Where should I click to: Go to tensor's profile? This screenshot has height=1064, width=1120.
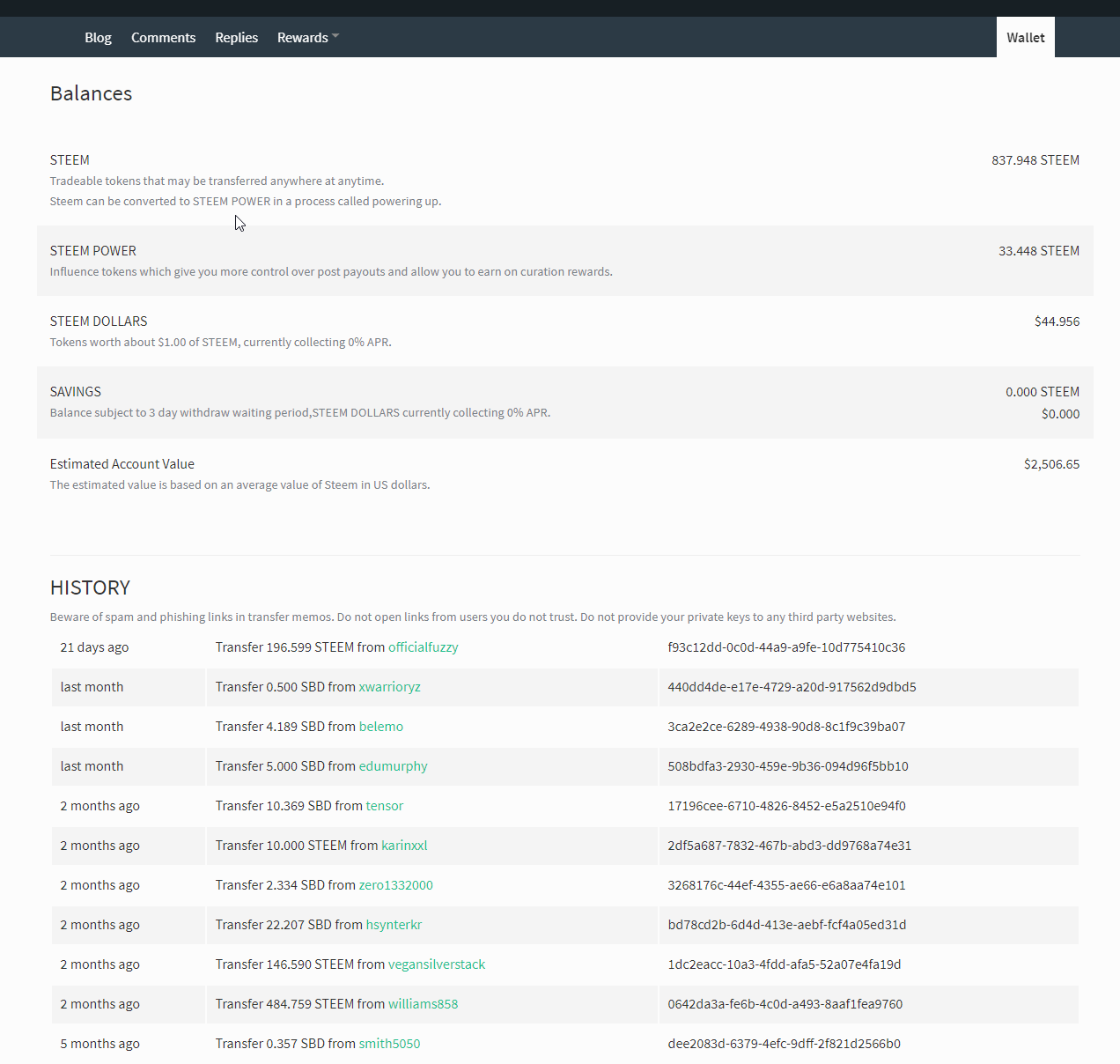click(x=385, y=806)
